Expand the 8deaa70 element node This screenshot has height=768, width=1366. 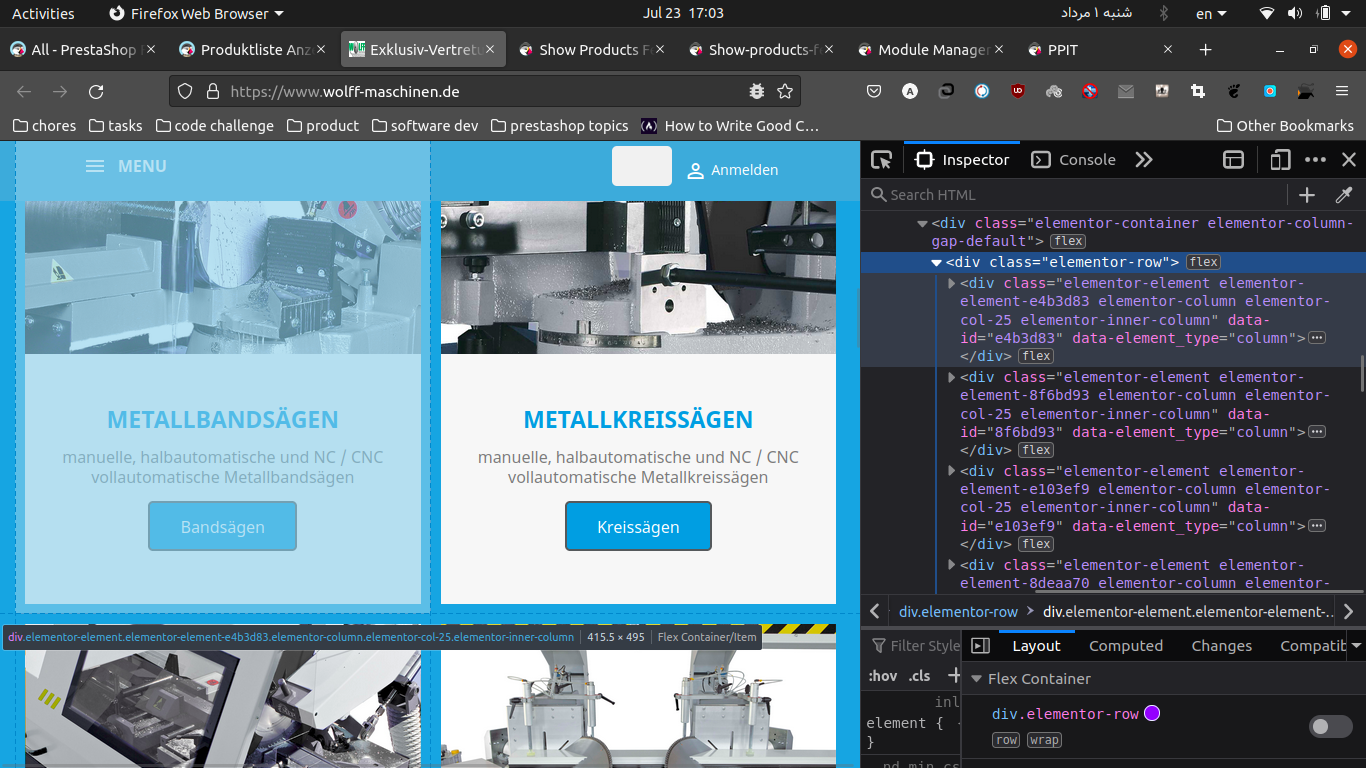point(952,566)
